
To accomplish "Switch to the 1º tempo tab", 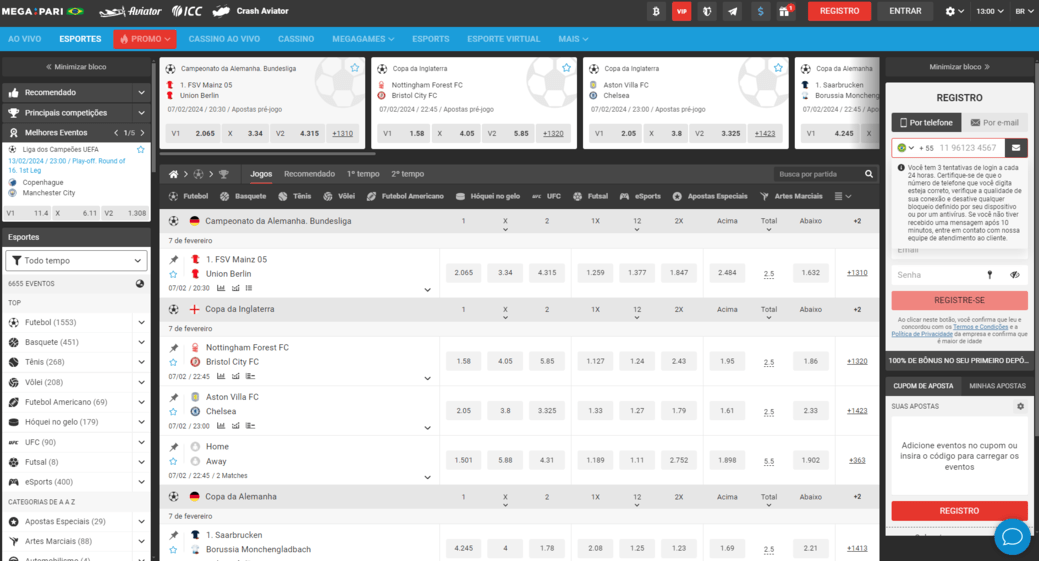I will pos(363,174).
